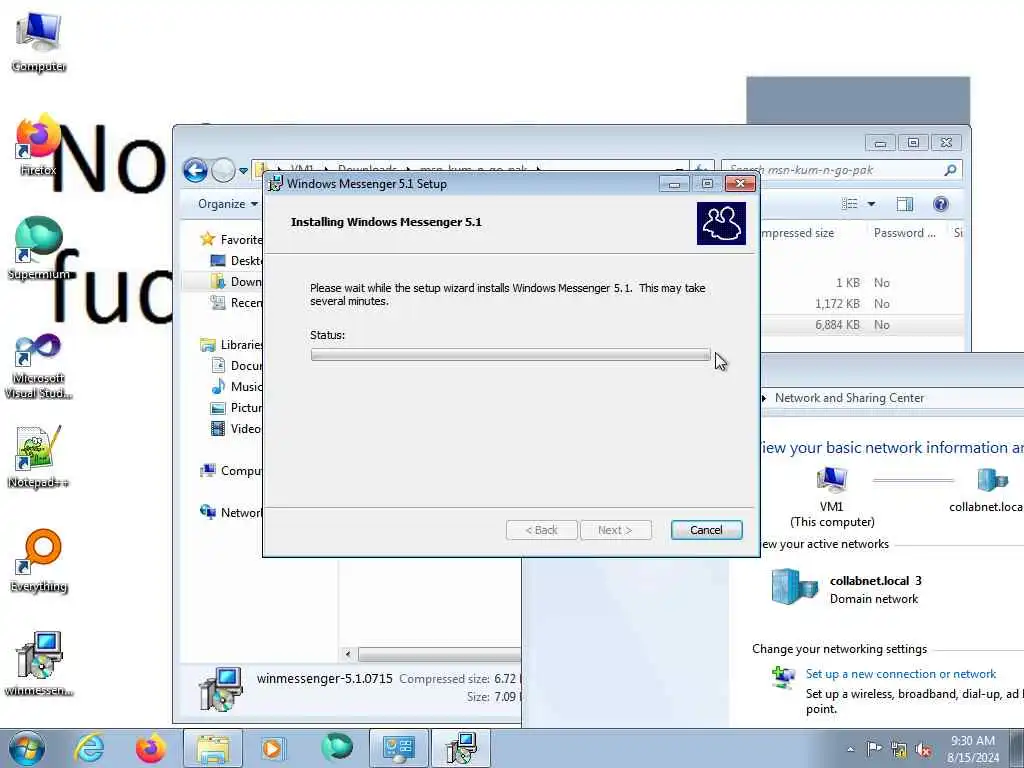The width and height of the screenshot is (1024, 768).
Task: Open the Computer desktop icon
Action: coord(39,42)
